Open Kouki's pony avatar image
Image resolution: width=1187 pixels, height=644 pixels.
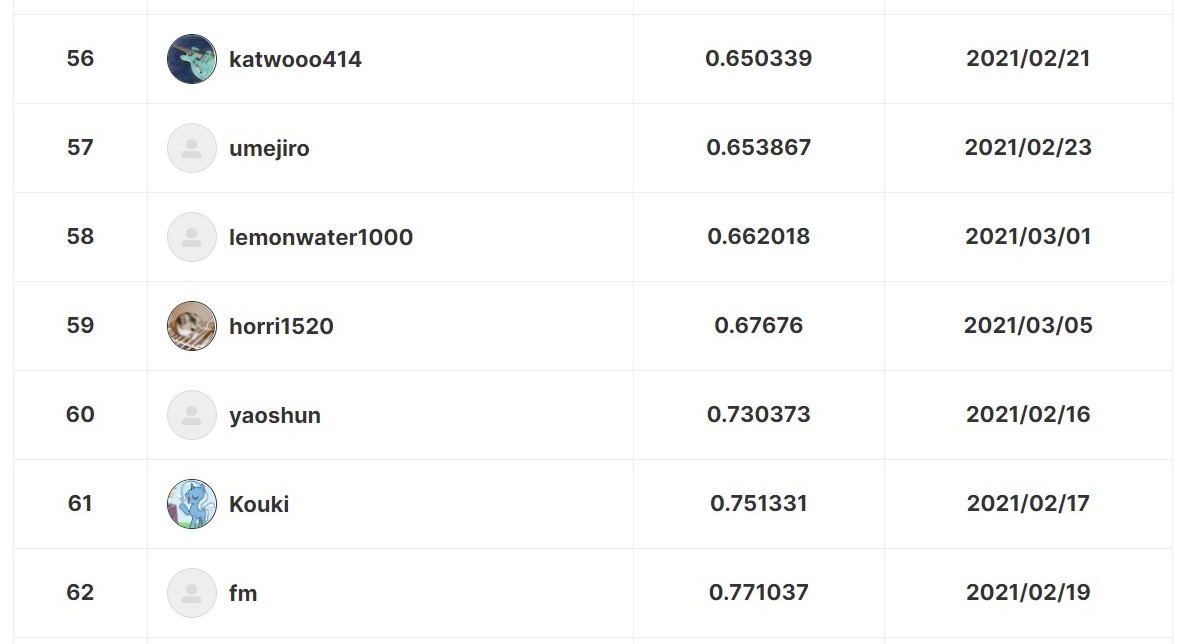pos(192,504)
